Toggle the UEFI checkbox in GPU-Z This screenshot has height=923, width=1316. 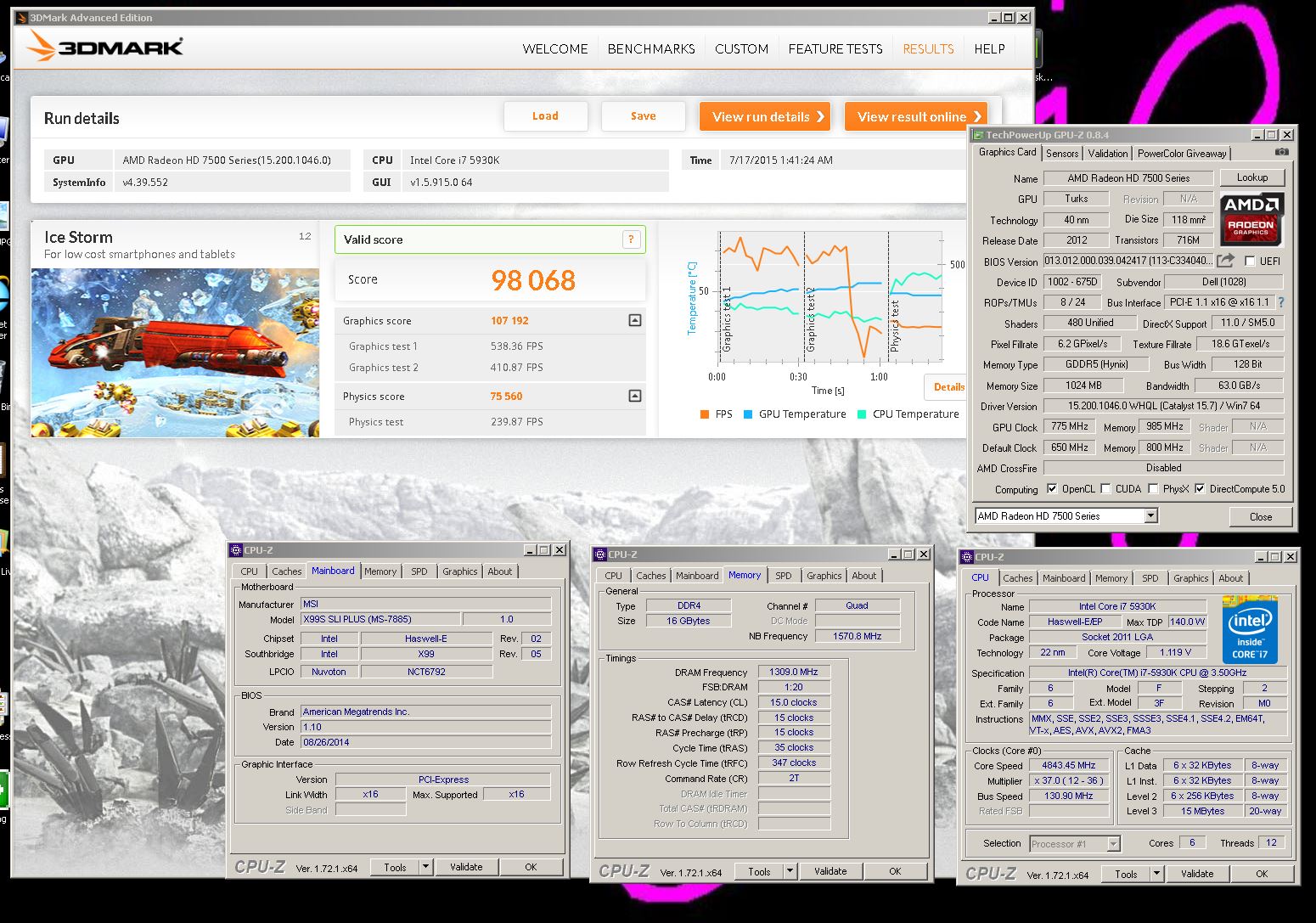pyautogui.click(x=1249, y=261)
